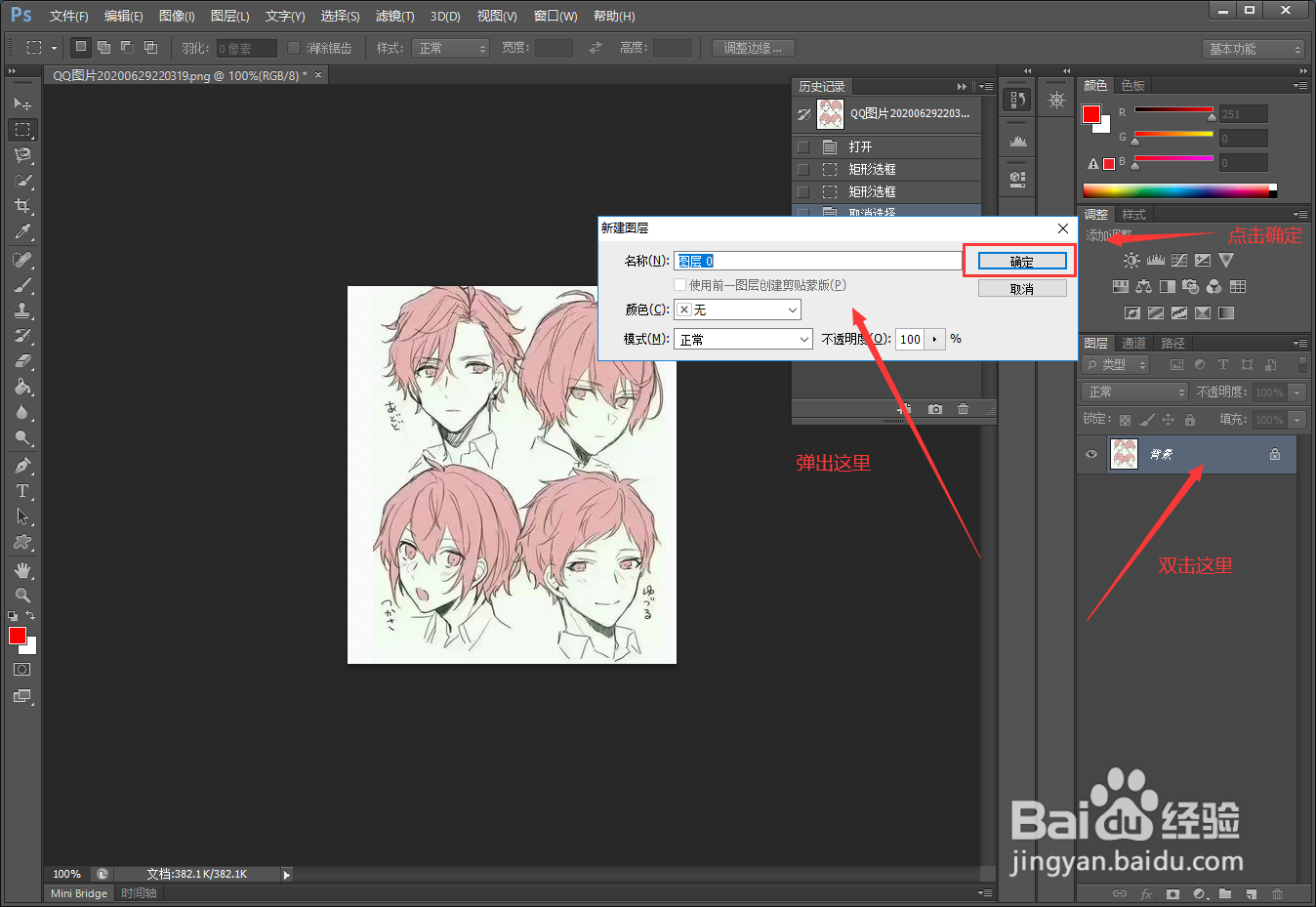Open 滤镜(T) menu
1316x907 pixels.
pyautogui.click(x=394, y=17)
